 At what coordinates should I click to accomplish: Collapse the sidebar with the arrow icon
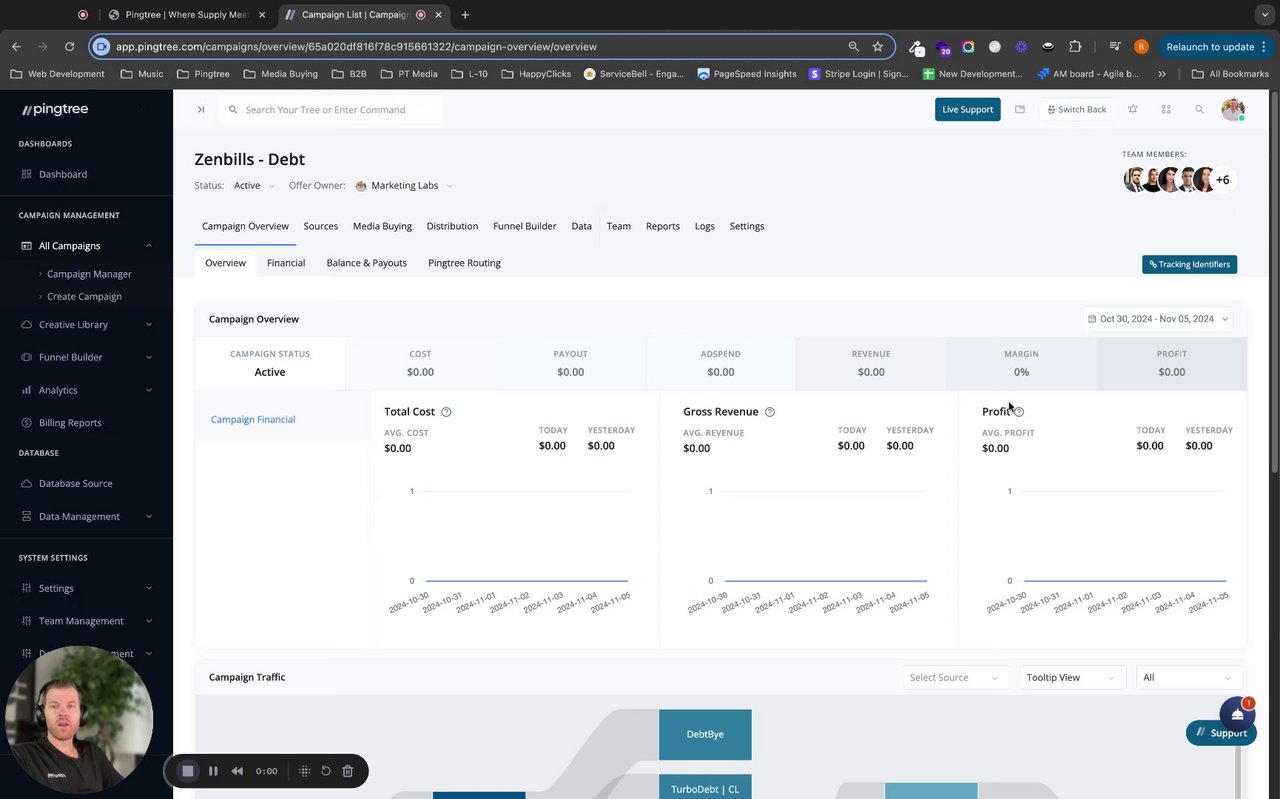(x=201, y=109)
